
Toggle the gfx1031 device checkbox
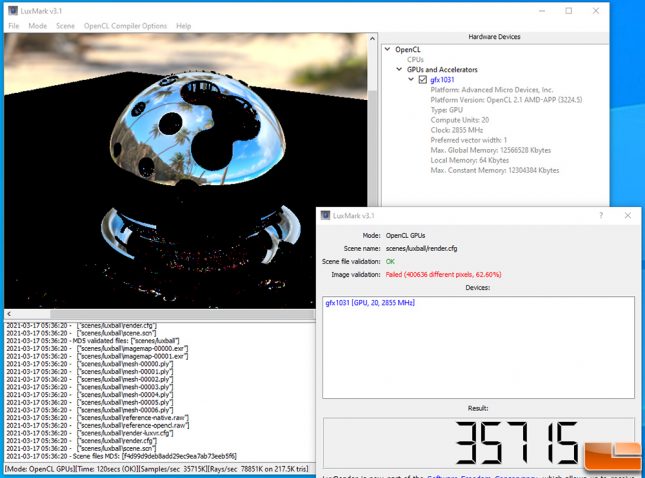pyautogui.click(x=422, y=80)
